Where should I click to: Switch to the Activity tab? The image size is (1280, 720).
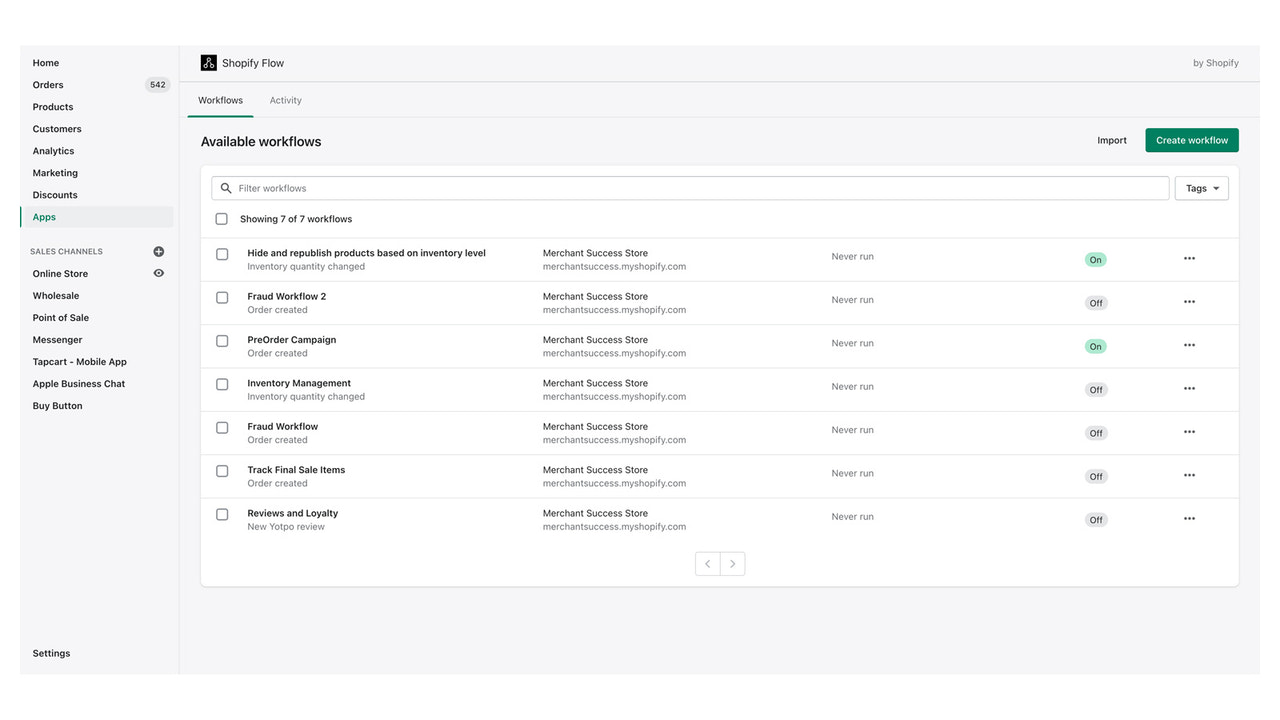(285, 100)
